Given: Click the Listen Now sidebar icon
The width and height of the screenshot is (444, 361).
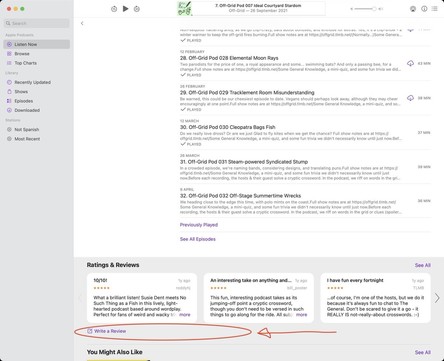Looking at the screenshot, I should tap(9, 44).
